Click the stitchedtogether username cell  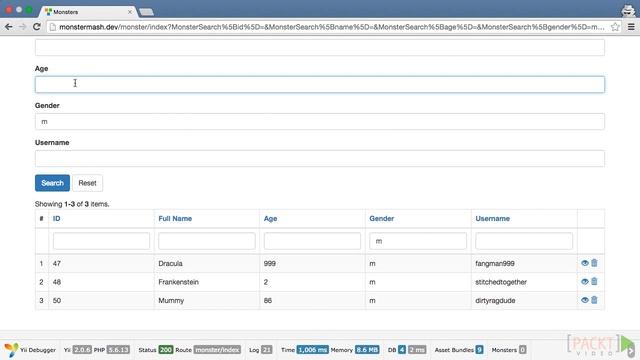(x=524, y=282)
